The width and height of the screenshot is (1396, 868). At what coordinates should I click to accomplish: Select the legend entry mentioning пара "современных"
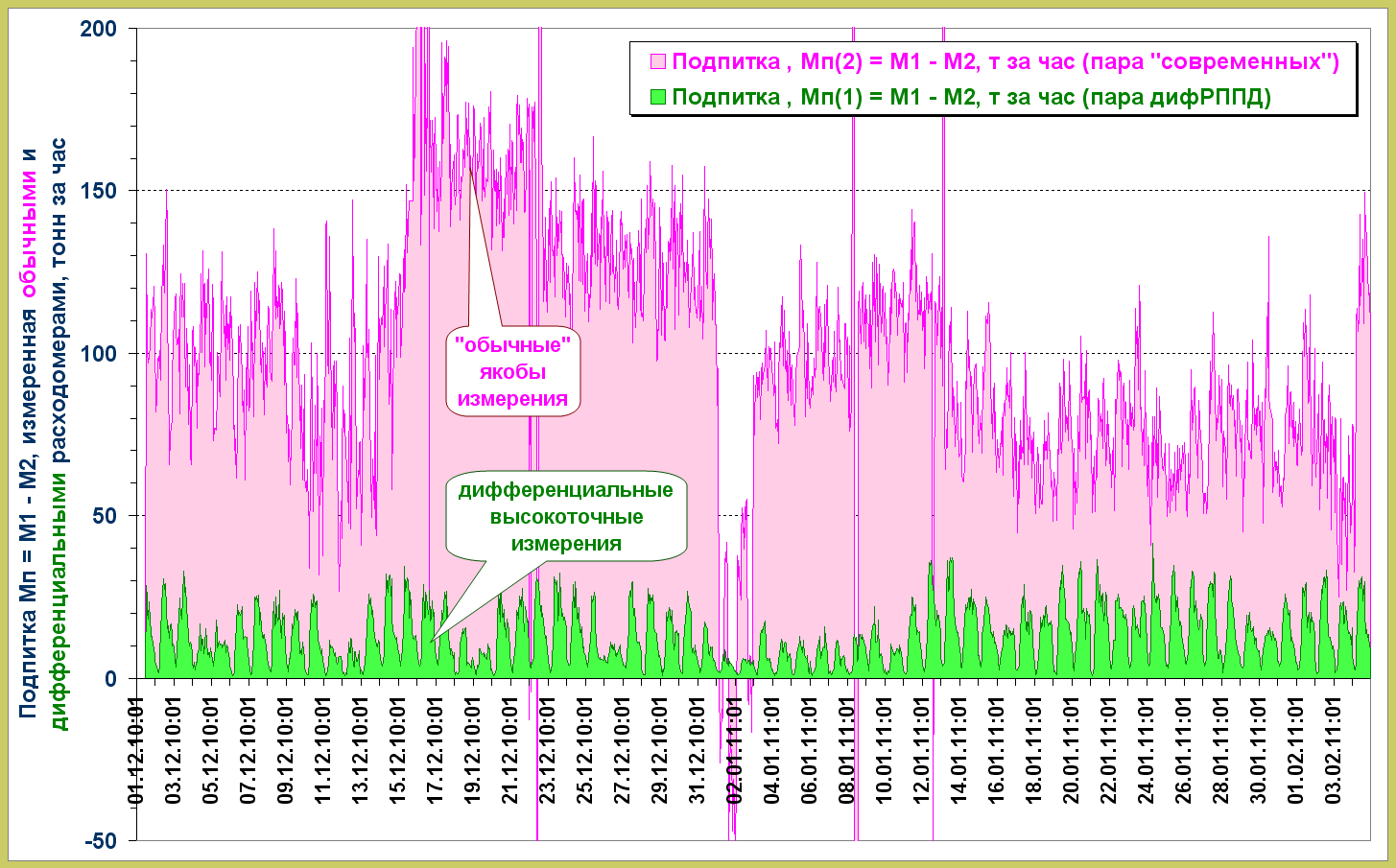[x=1005, y=62]
